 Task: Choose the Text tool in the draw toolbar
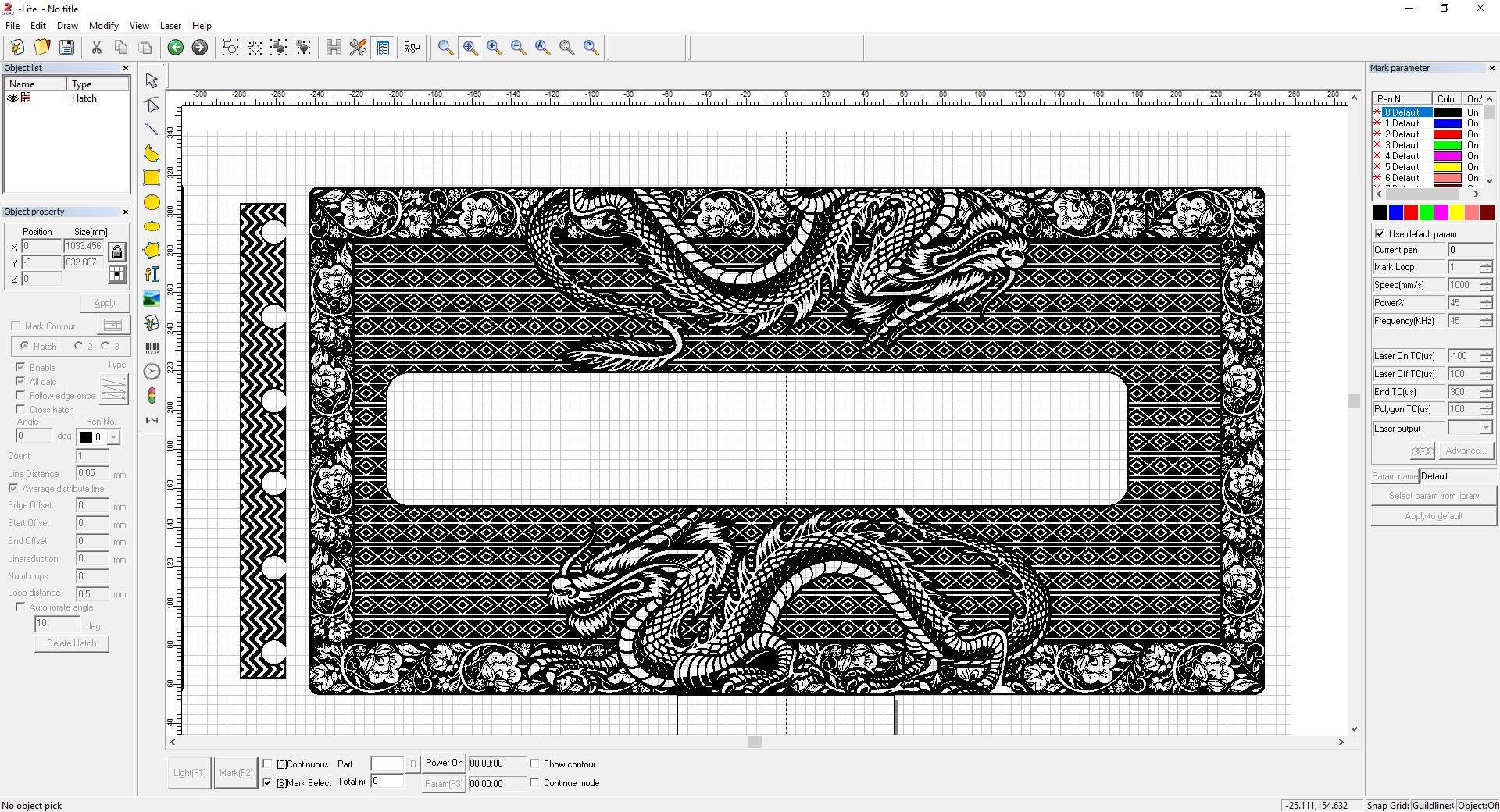click(152, 274)
